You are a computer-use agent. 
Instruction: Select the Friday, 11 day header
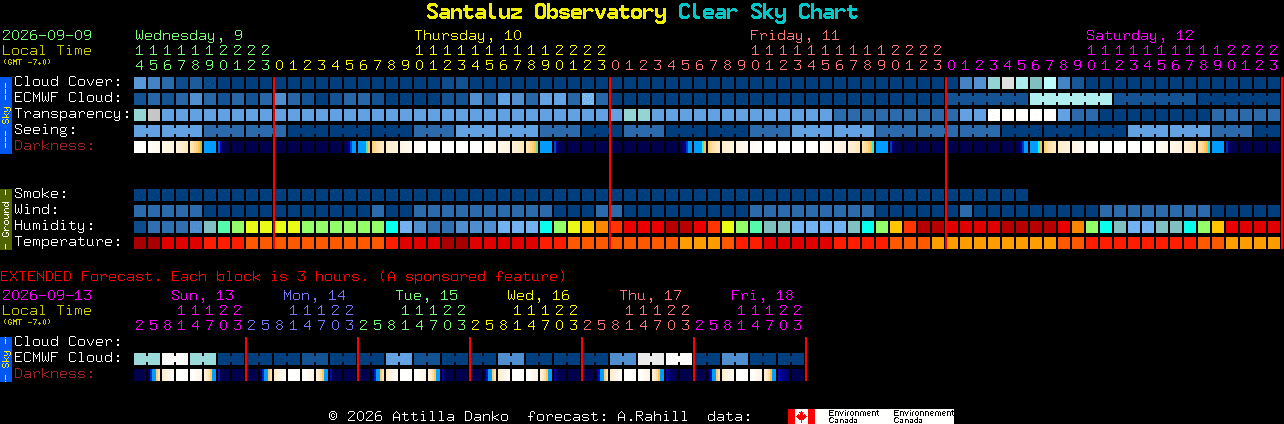click(x=794, y=35)
